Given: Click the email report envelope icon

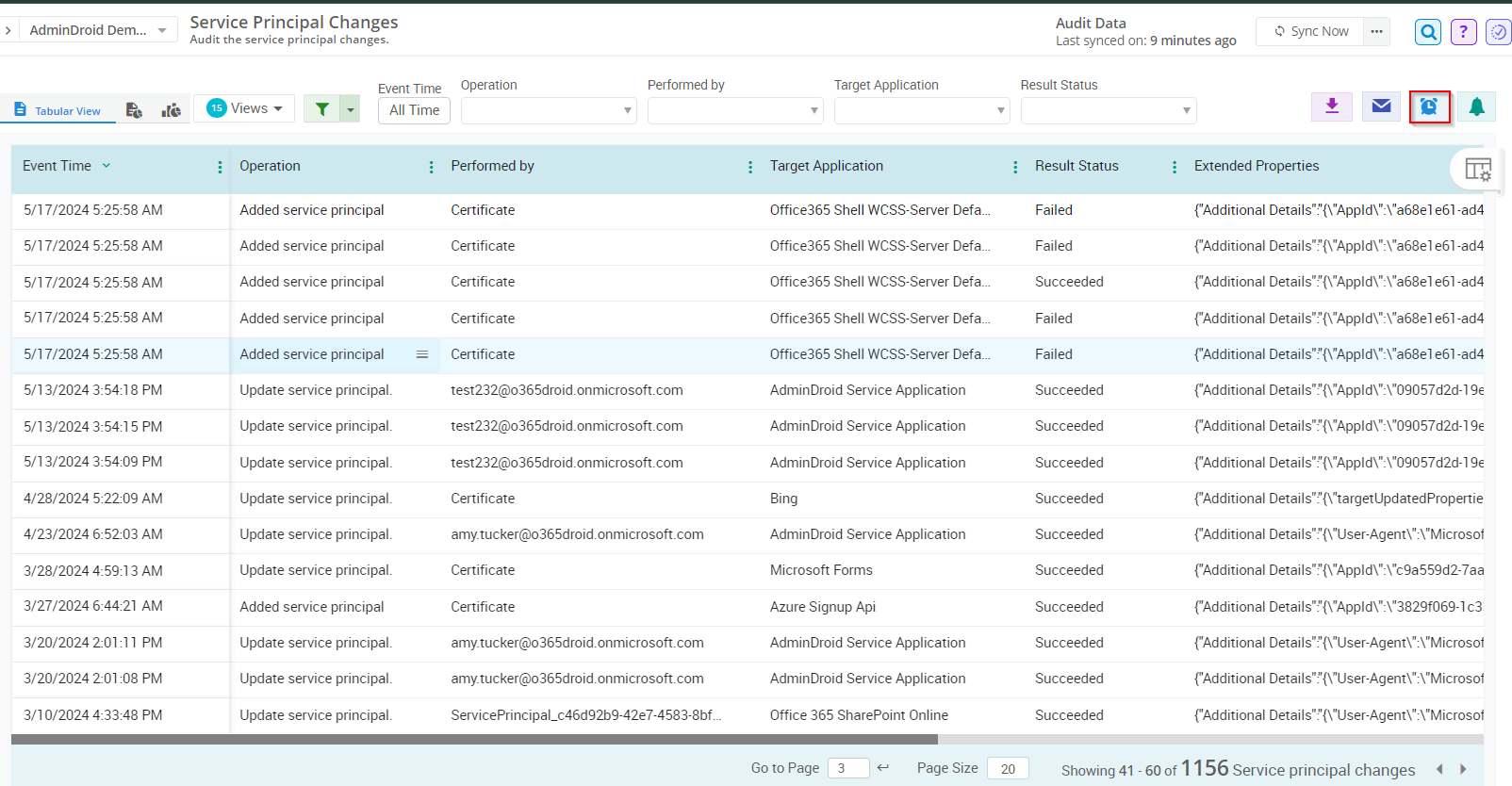Looking at the screenshot, I should click(x=1381, y=106).
